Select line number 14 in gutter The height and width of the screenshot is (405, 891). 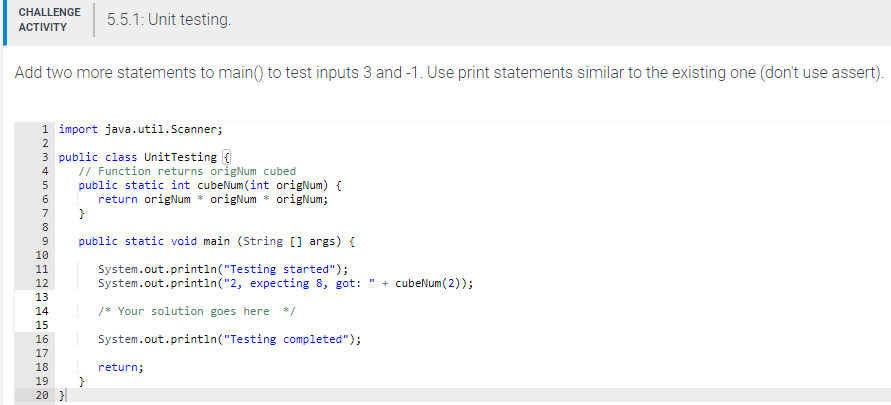coord(41,311)
